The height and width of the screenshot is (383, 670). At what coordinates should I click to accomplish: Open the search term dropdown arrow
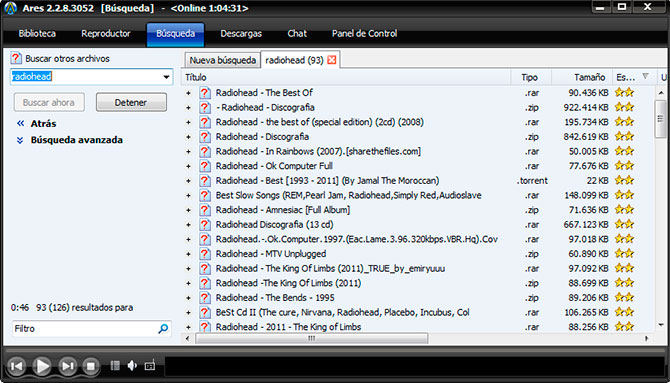point(166,77)
